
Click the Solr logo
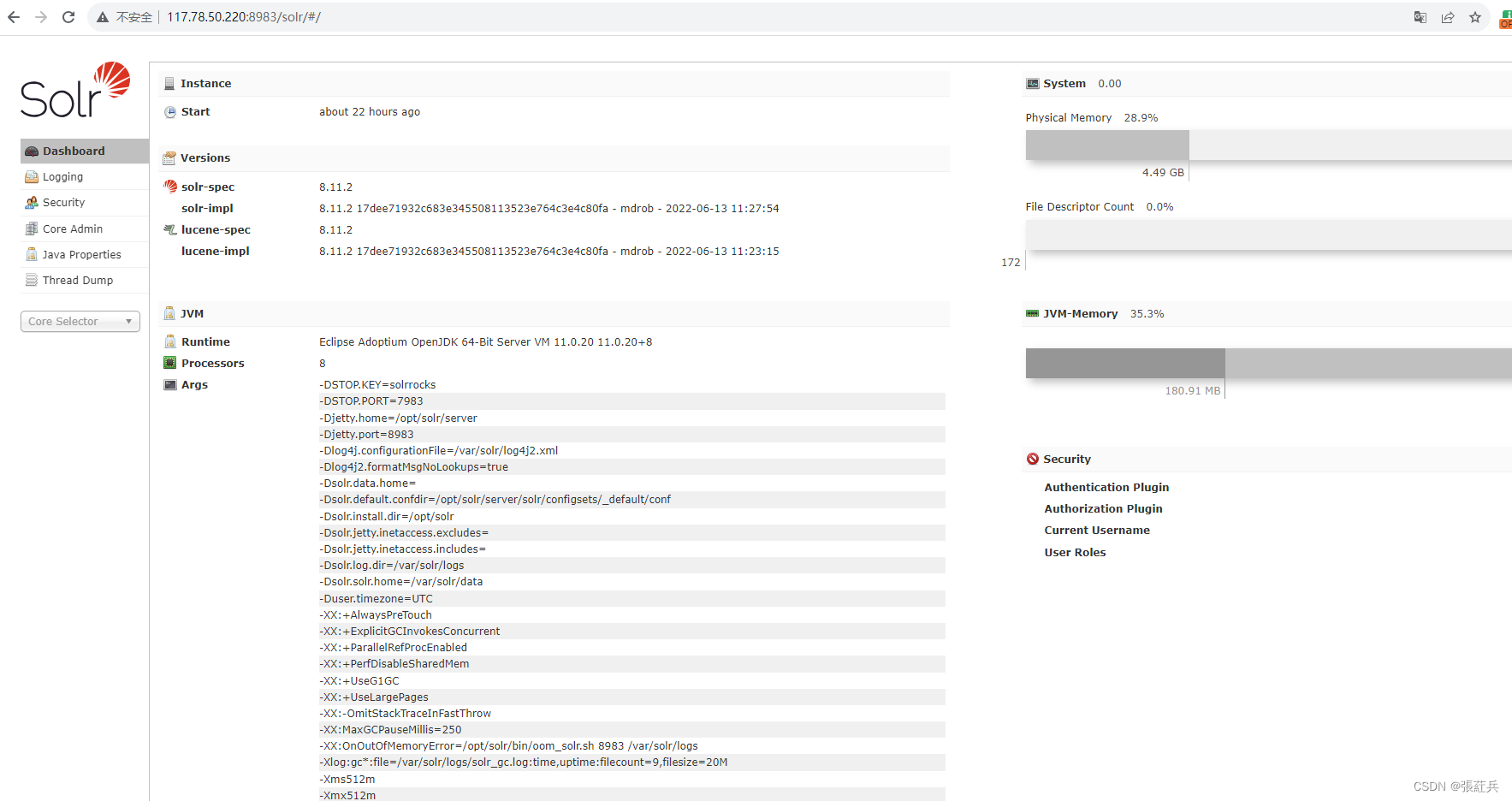pos(75,90)
